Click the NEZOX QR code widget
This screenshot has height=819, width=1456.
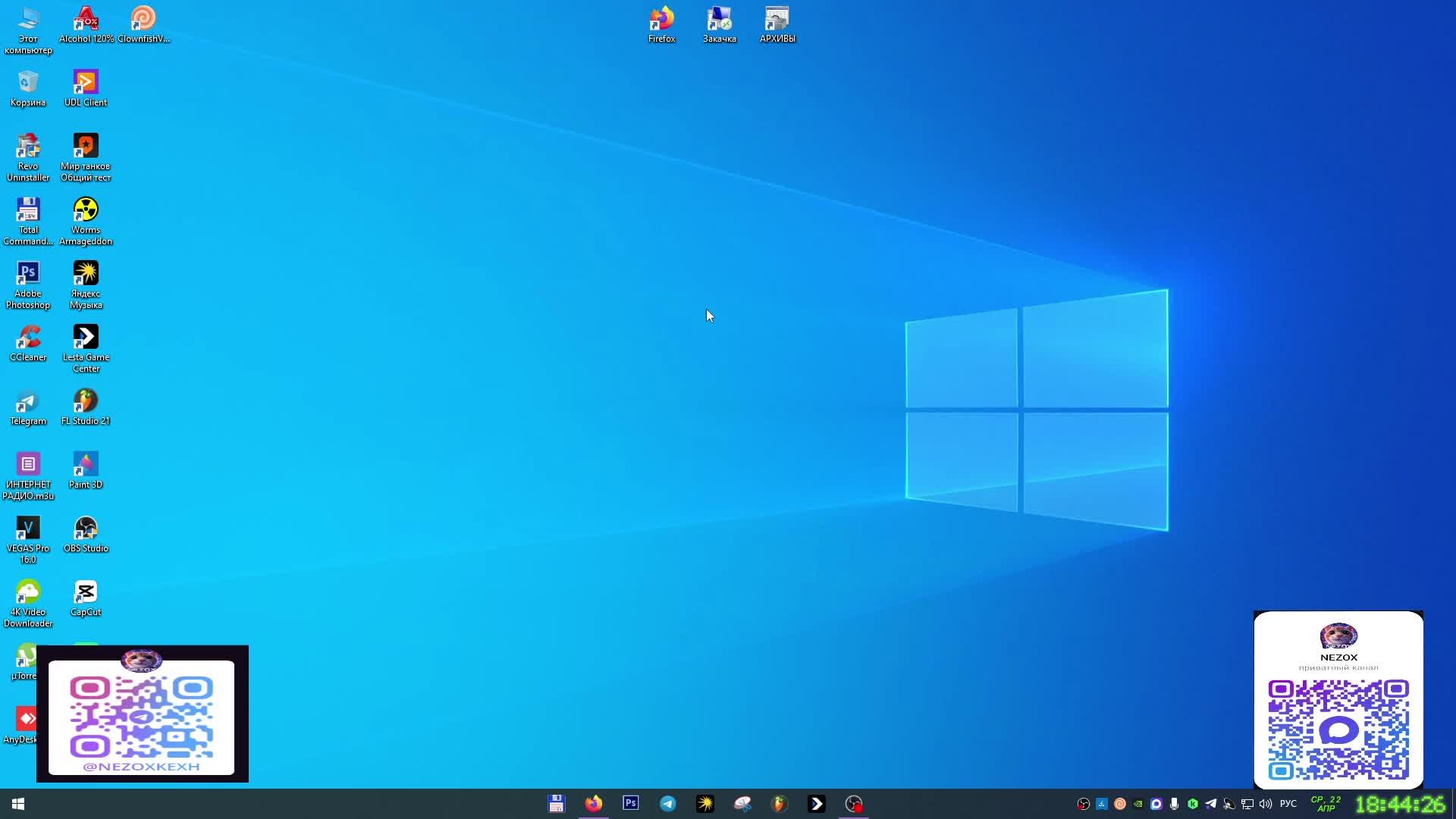[1338, 699]
